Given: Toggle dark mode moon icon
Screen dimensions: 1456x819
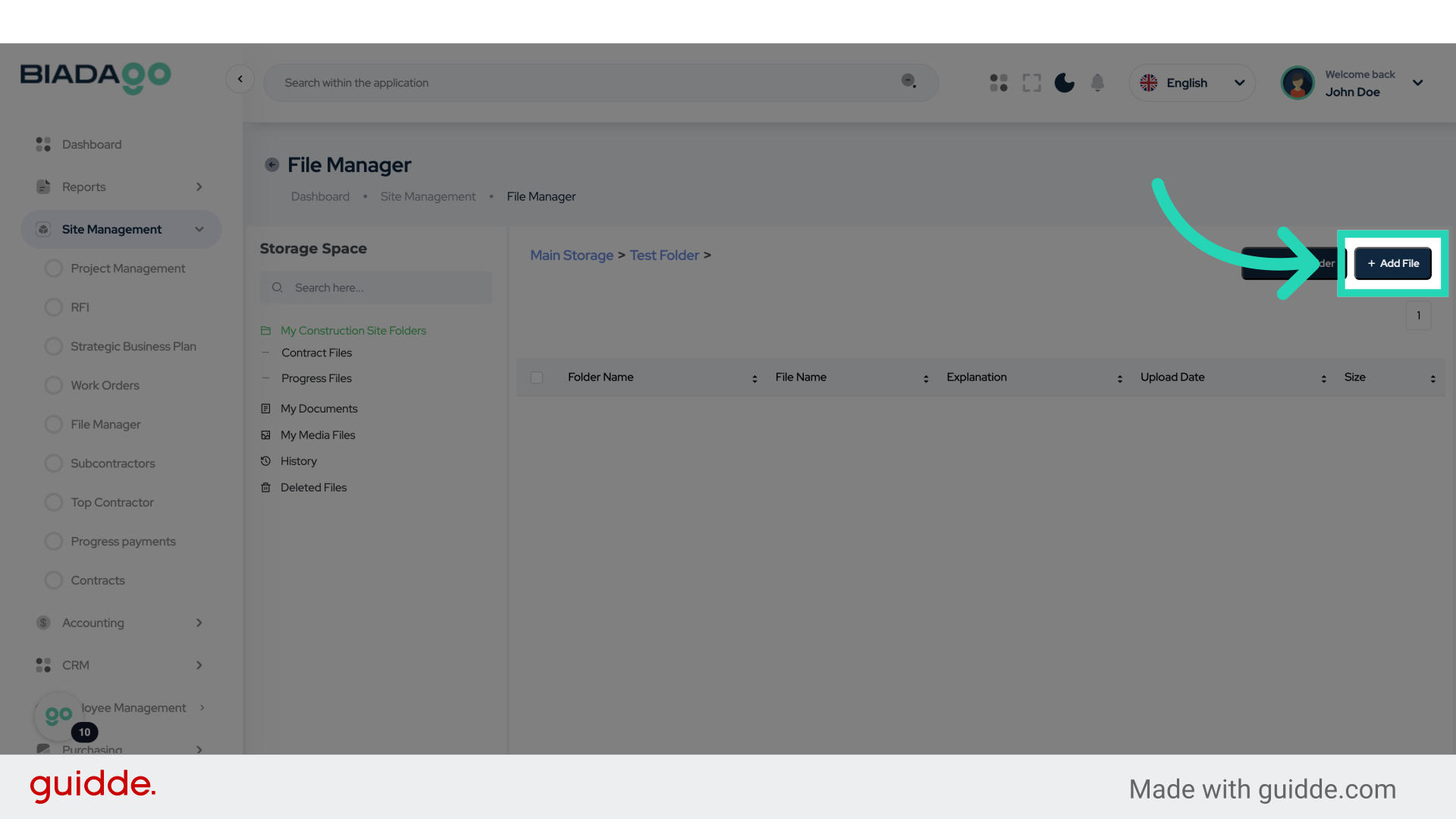Looking at the screenshot, I should point(1064,83).
